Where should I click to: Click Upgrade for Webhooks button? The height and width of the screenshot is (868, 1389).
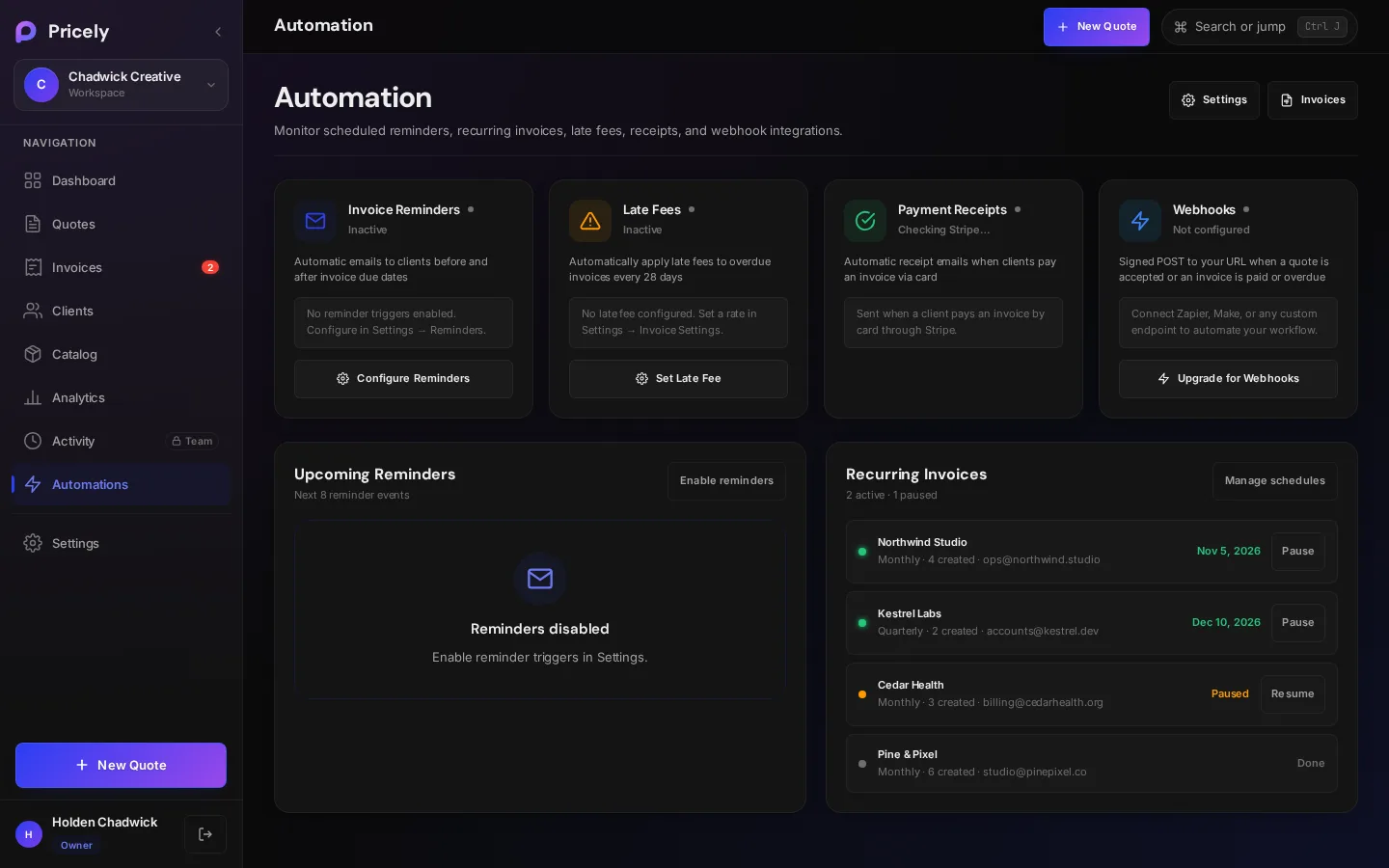click(1228, 379)
